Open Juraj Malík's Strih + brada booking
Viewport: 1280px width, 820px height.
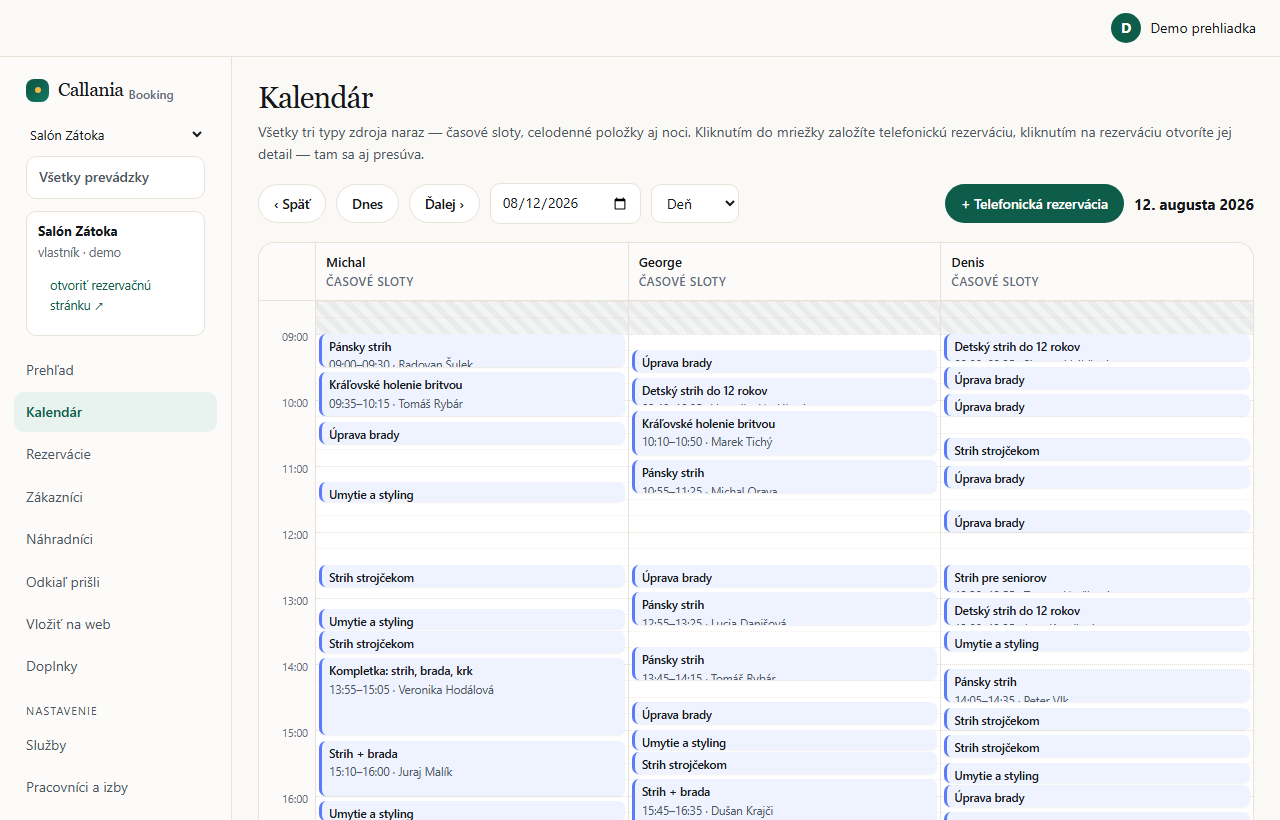coord(472,768)
